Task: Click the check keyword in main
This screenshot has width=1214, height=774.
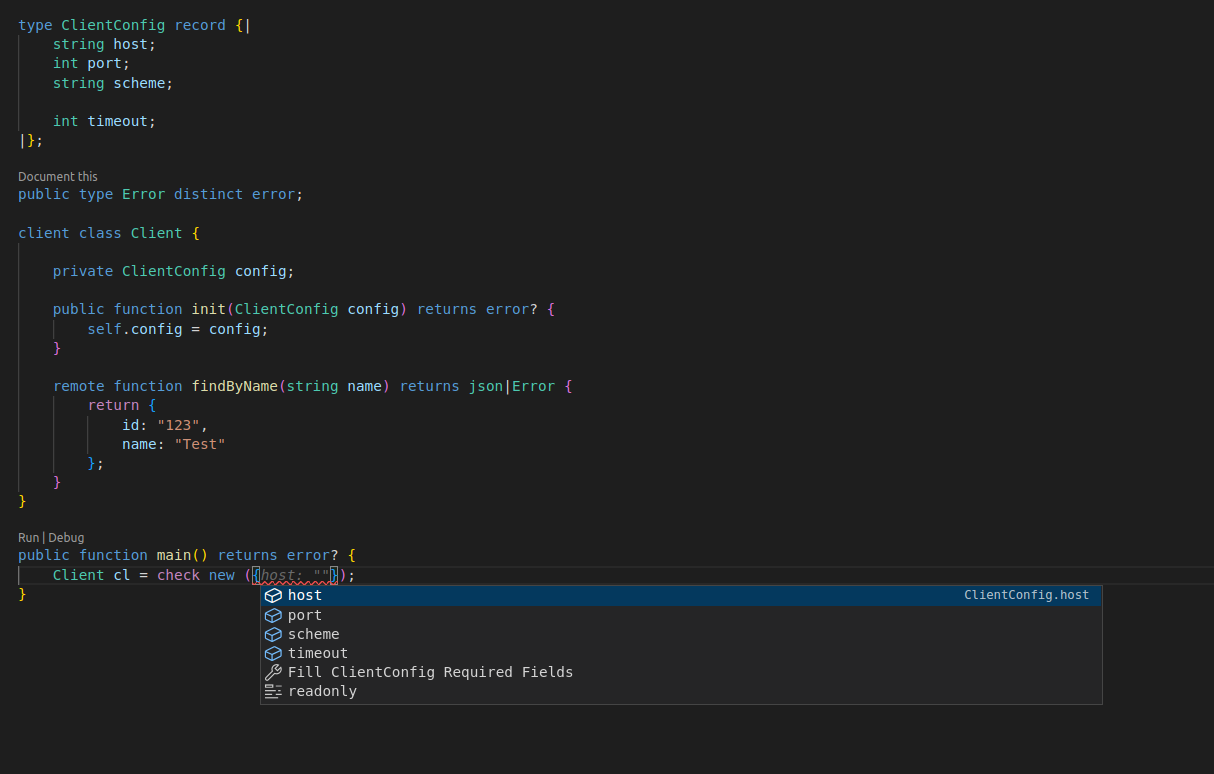Action: [x=179, y=575]
